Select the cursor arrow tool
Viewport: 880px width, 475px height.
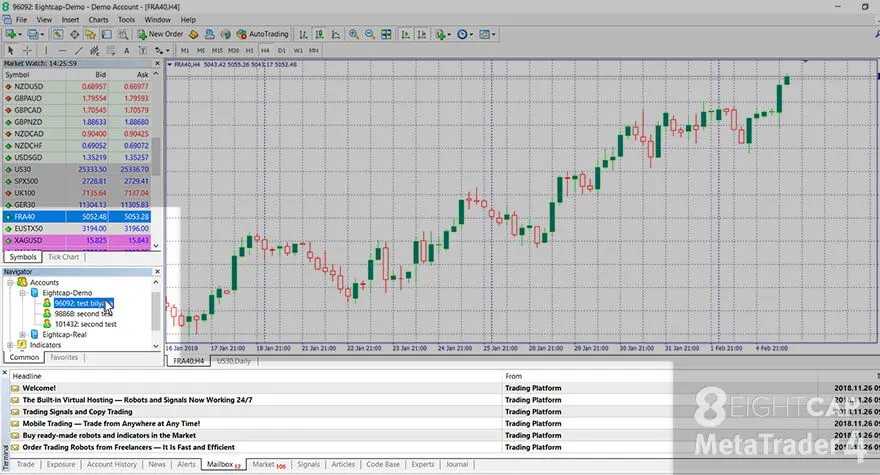point(11,51)
